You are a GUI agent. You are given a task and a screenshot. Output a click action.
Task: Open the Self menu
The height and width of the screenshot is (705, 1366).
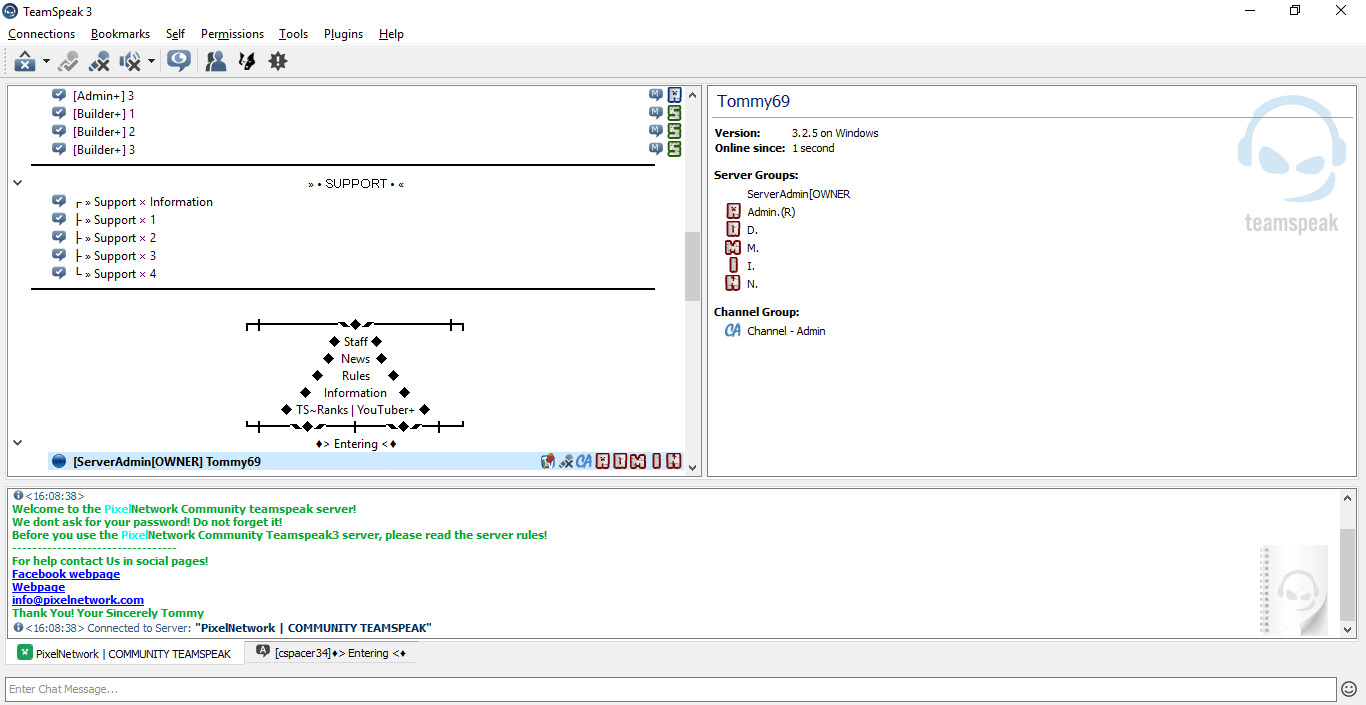point(175,34)
